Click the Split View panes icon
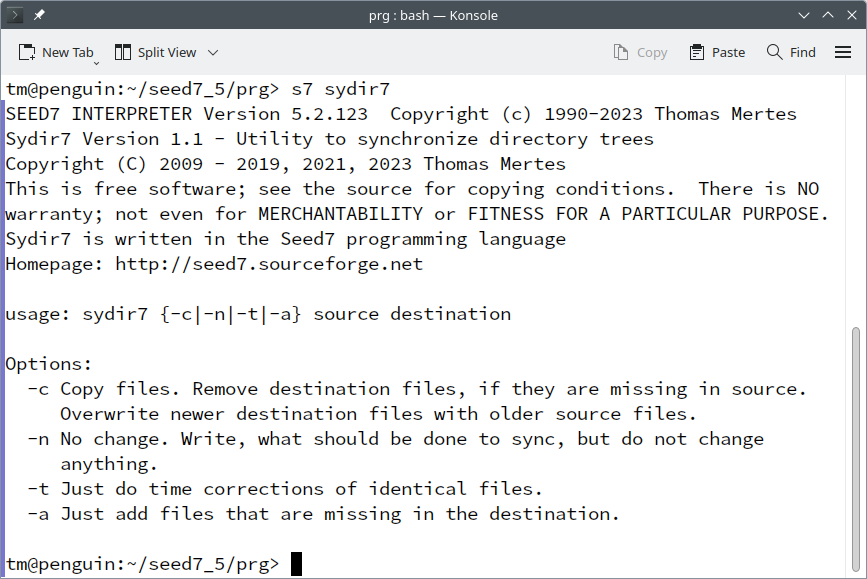 tap(123, 53)
